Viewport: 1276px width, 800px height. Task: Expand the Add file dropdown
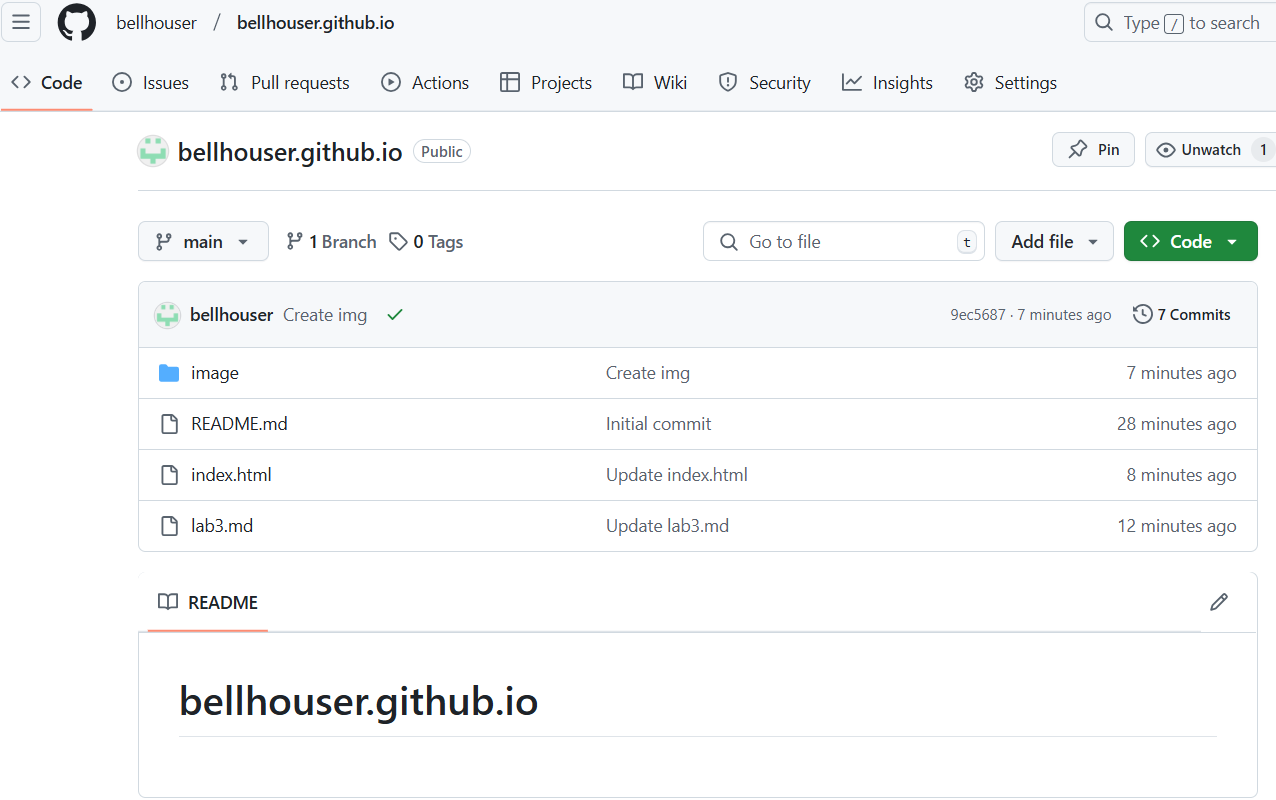[x=1054, y=241]
